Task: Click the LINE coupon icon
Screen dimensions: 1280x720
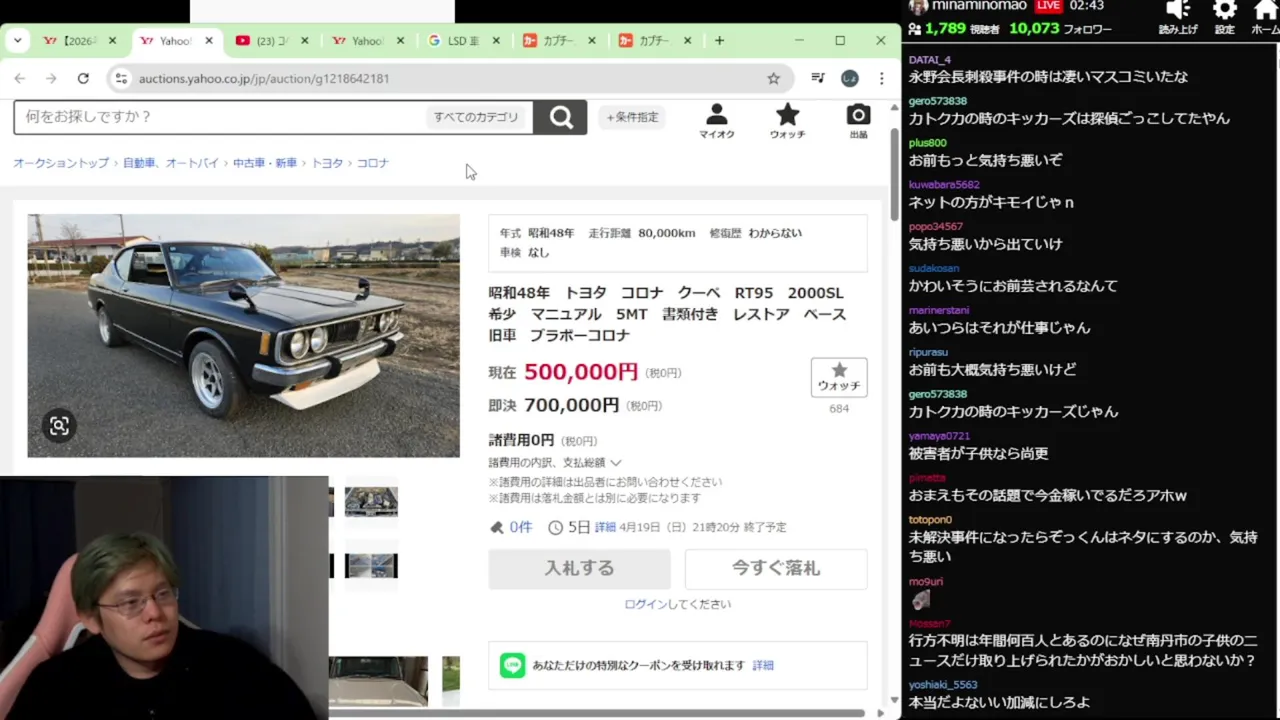Action: (513, 665)
